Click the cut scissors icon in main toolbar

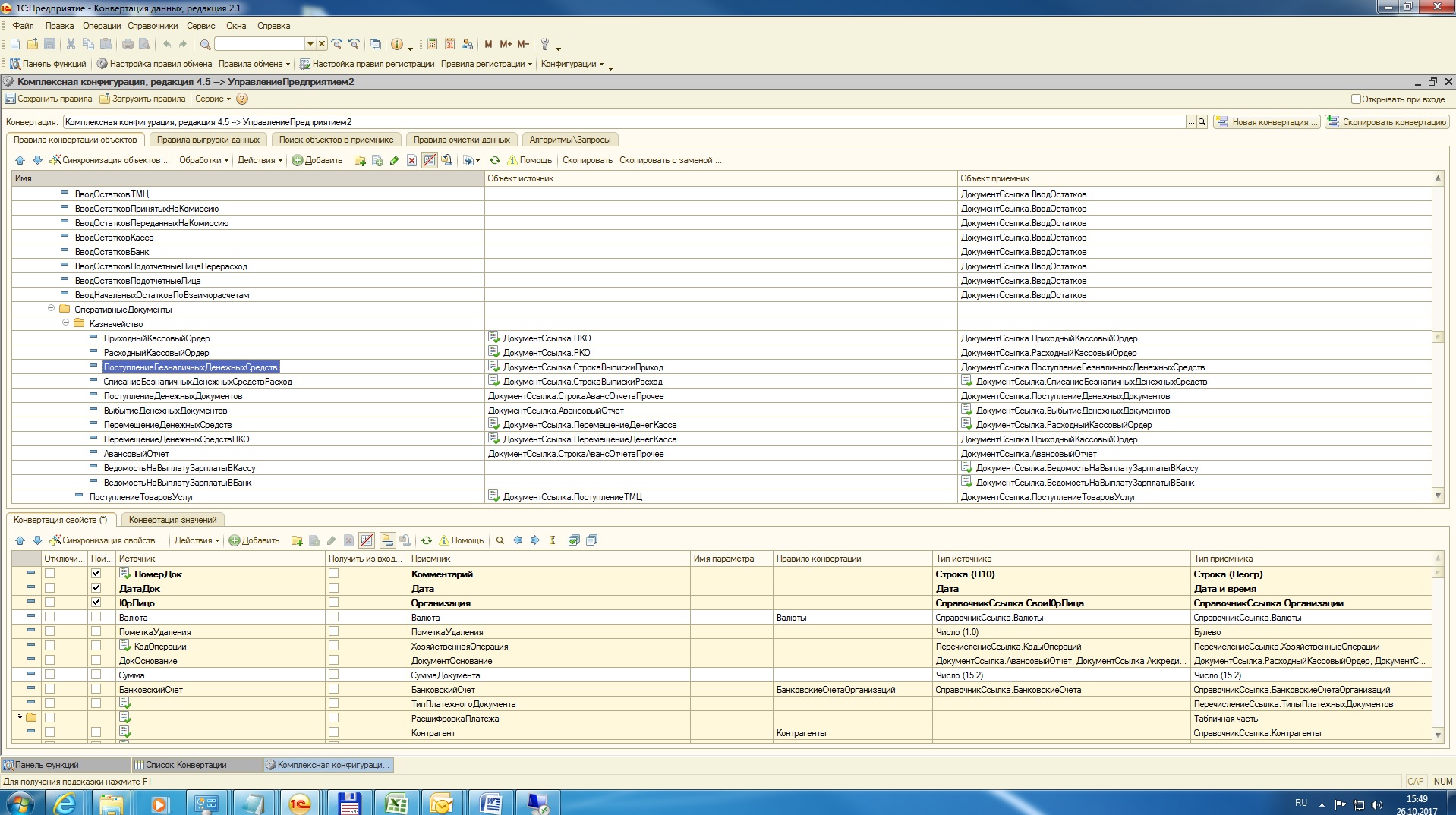[71, 44]
